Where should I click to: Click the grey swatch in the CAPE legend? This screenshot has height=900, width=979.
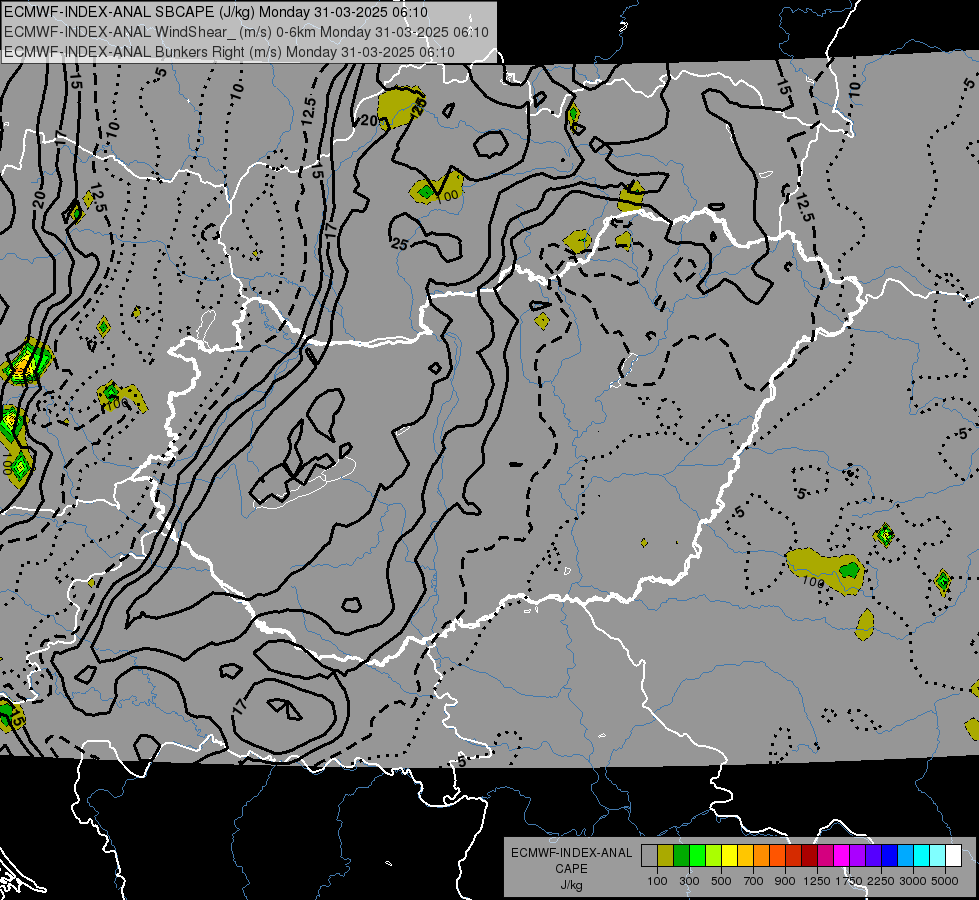[x=649, y=855]
